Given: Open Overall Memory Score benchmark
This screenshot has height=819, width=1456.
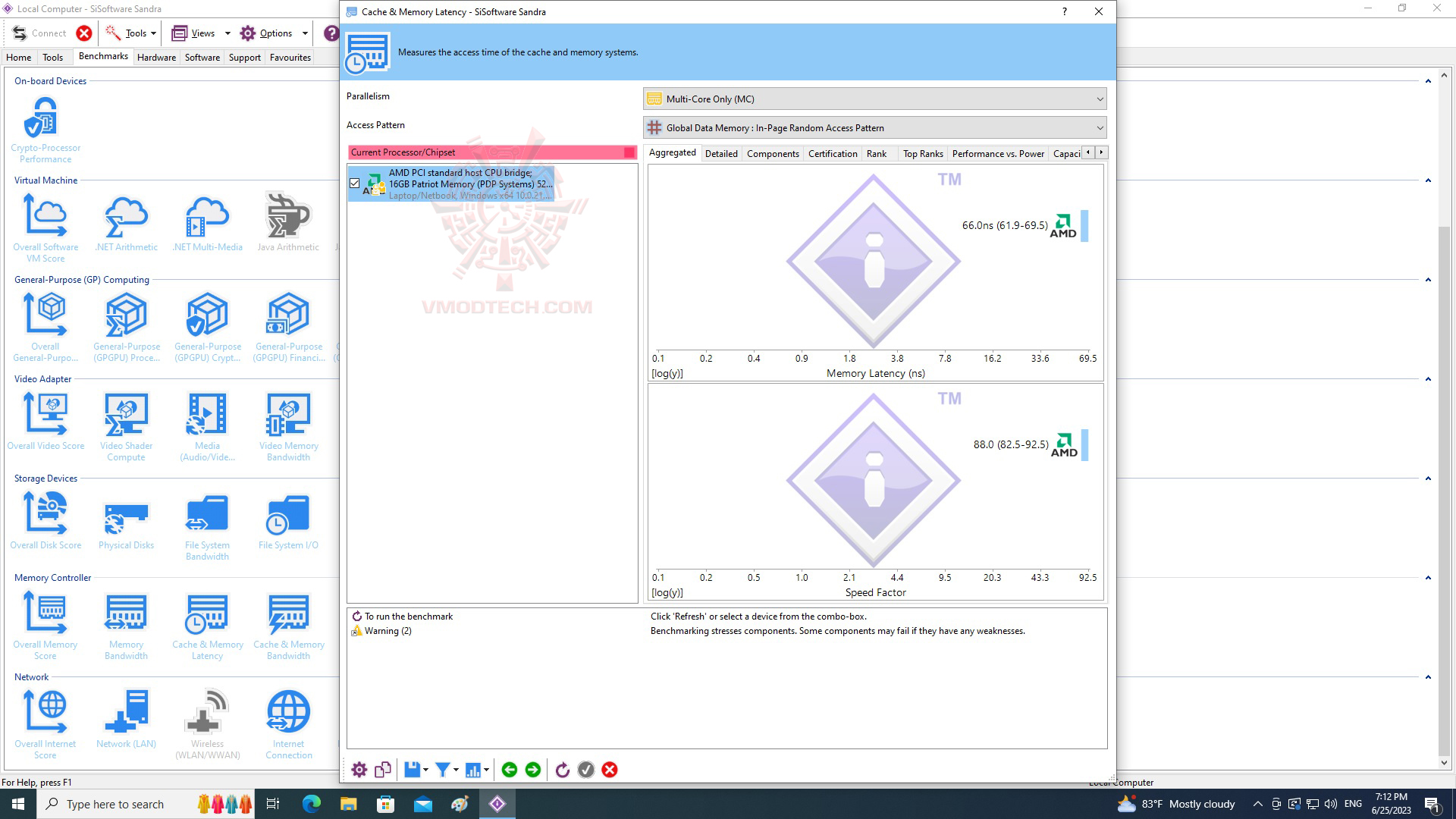Looking at the screenshot, I should pyautogui.click(x=45, y=626).
